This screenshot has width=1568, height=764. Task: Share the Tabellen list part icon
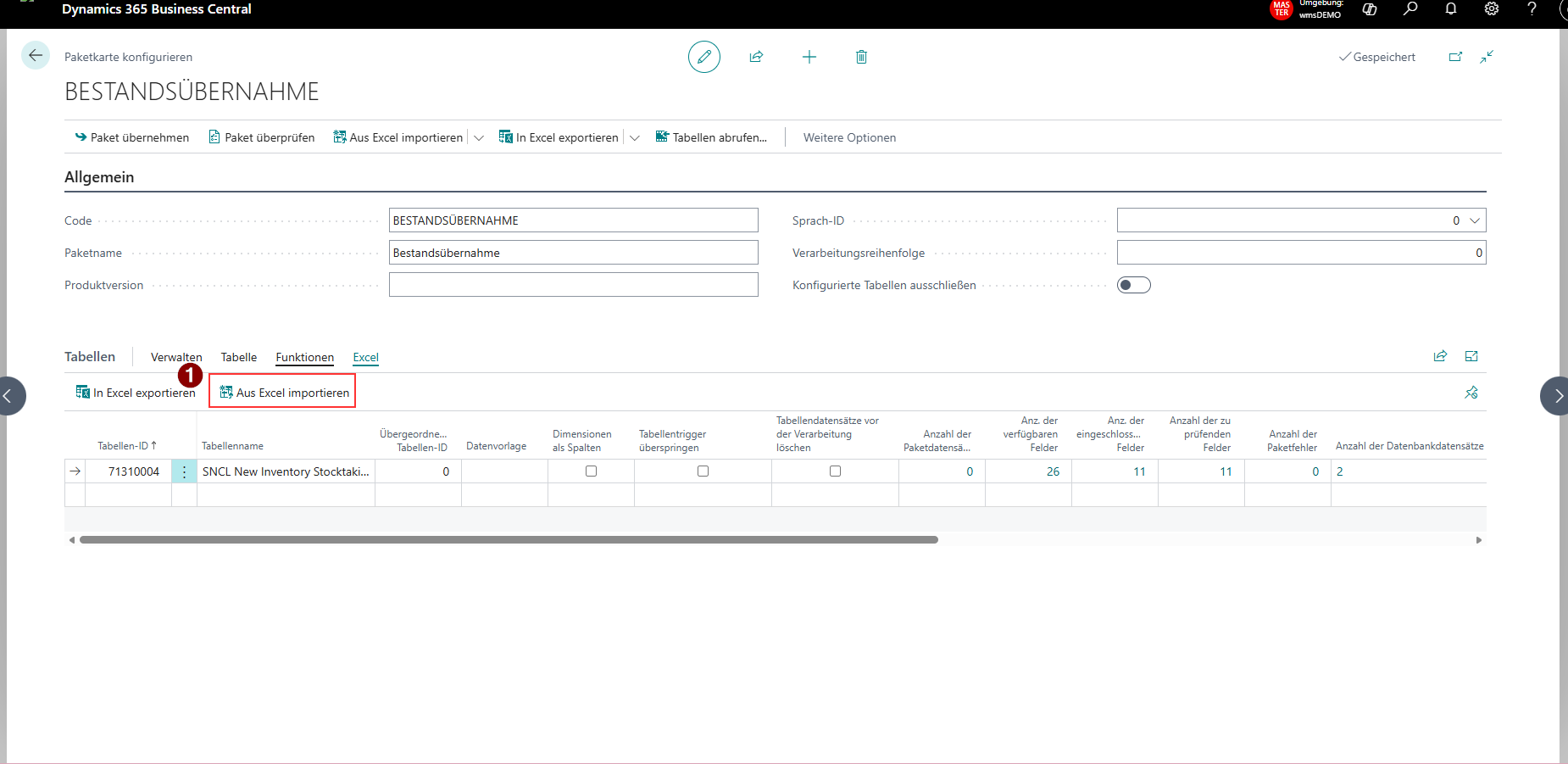pos(1440,356)
